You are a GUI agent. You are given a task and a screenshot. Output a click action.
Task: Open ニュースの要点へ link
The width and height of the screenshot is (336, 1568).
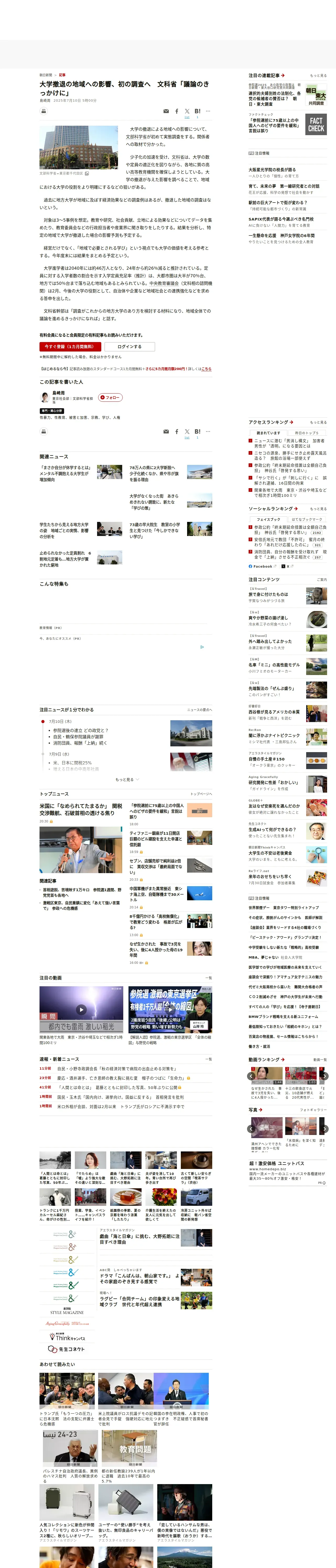click(x=199, y=710)
